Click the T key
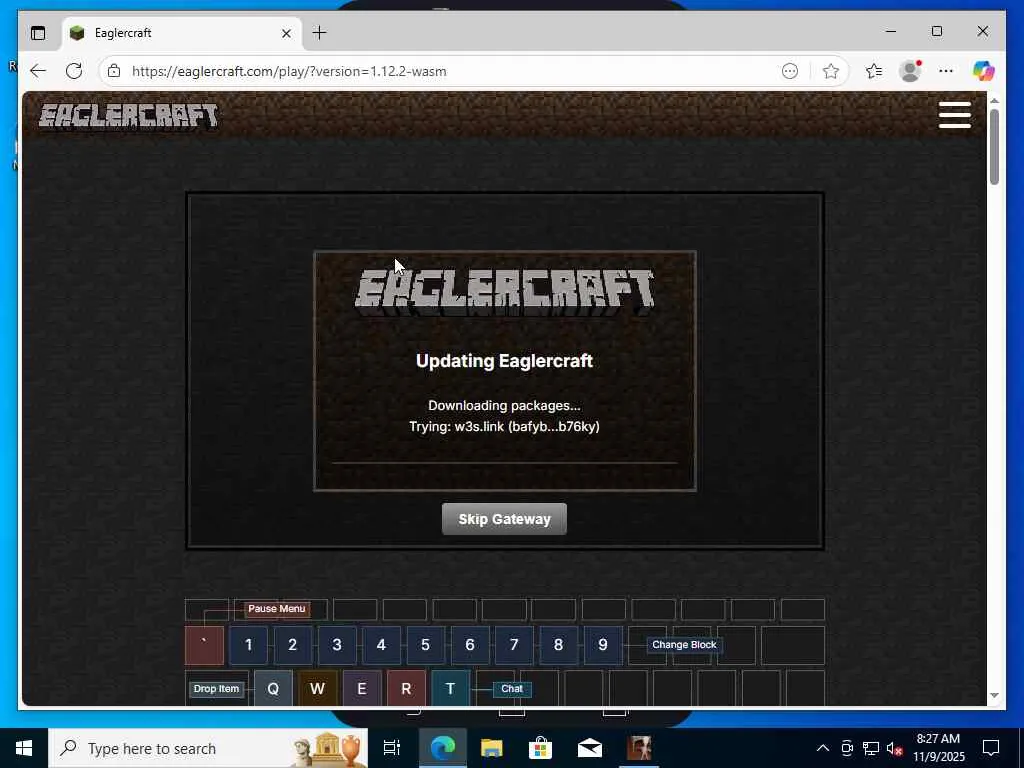 pyautogui.click(x=450, y=688)
